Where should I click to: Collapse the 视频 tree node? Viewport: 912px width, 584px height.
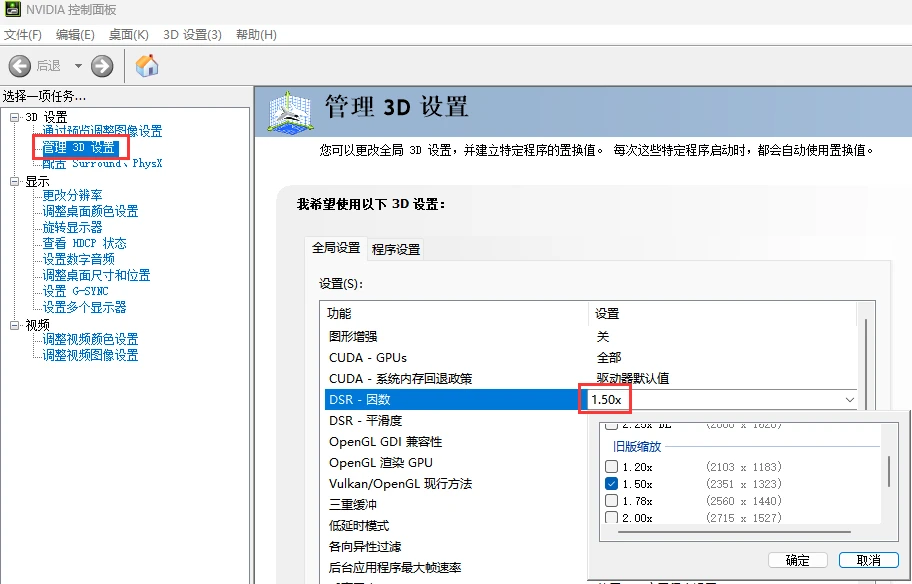15,325
